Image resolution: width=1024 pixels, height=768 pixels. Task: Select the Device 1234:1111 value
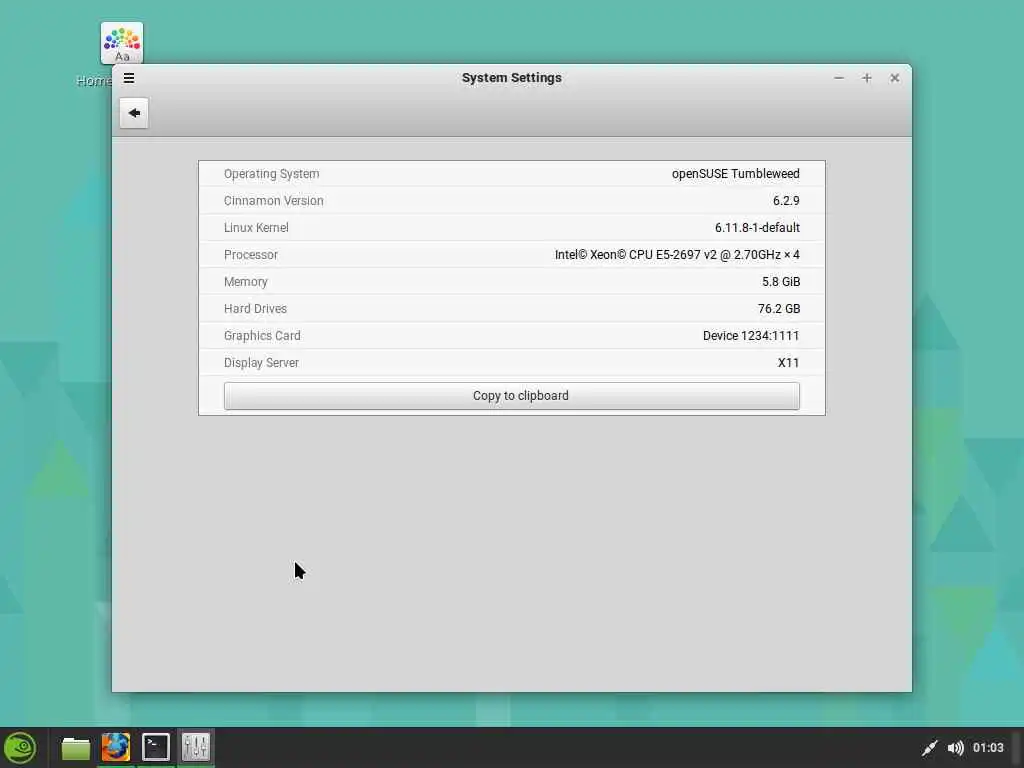(751, 336)
